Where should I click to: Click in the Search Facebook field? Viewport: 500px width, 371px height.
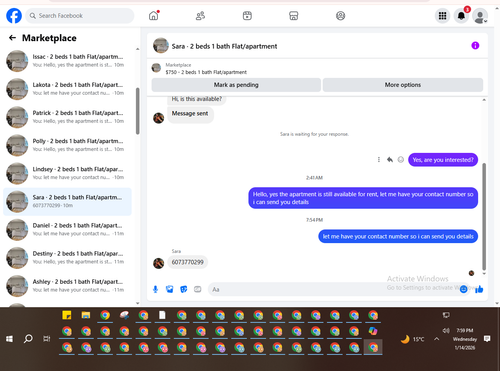tap(80, 16)
